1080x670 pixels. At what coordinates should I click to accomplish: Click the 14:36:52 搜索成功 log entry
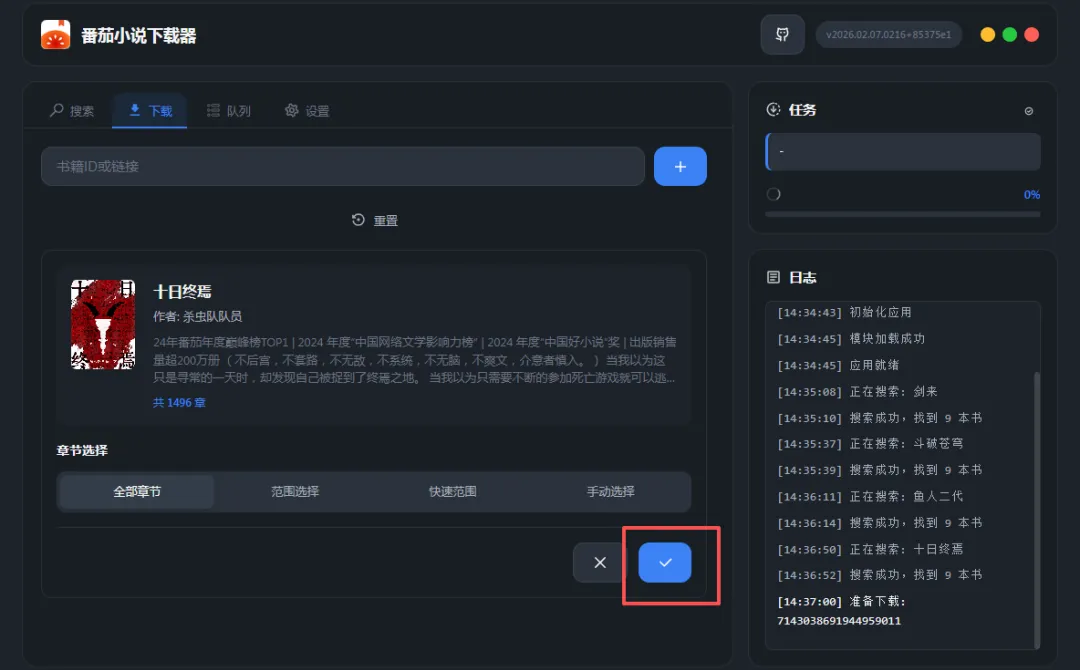(880, 574)
